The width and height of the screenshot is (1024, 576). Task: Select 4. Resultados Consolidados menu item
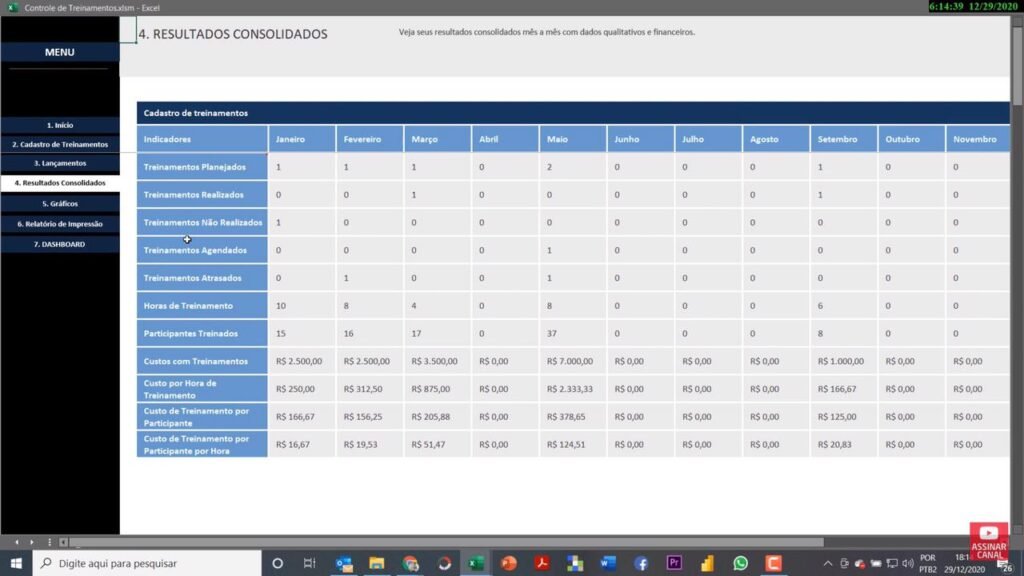(x=60, y=183)
